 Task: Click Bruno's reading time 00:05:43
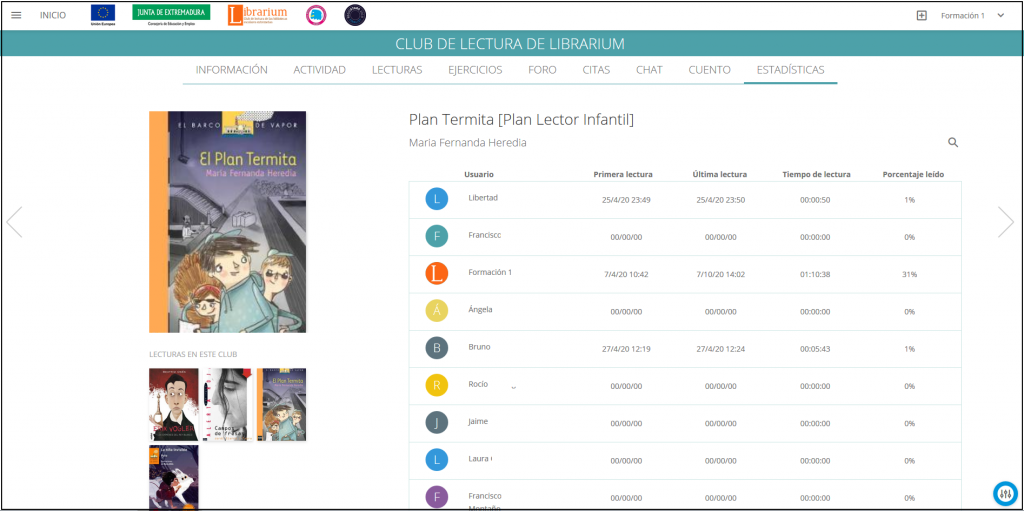click(815, 349)
